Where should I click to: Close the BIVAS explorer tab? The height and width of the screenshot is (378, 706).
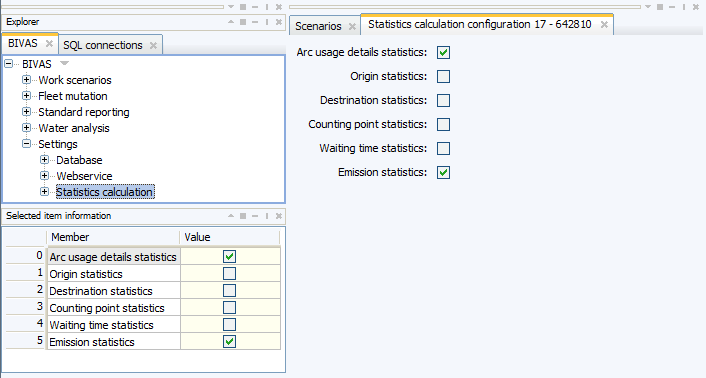click(50, 44)
